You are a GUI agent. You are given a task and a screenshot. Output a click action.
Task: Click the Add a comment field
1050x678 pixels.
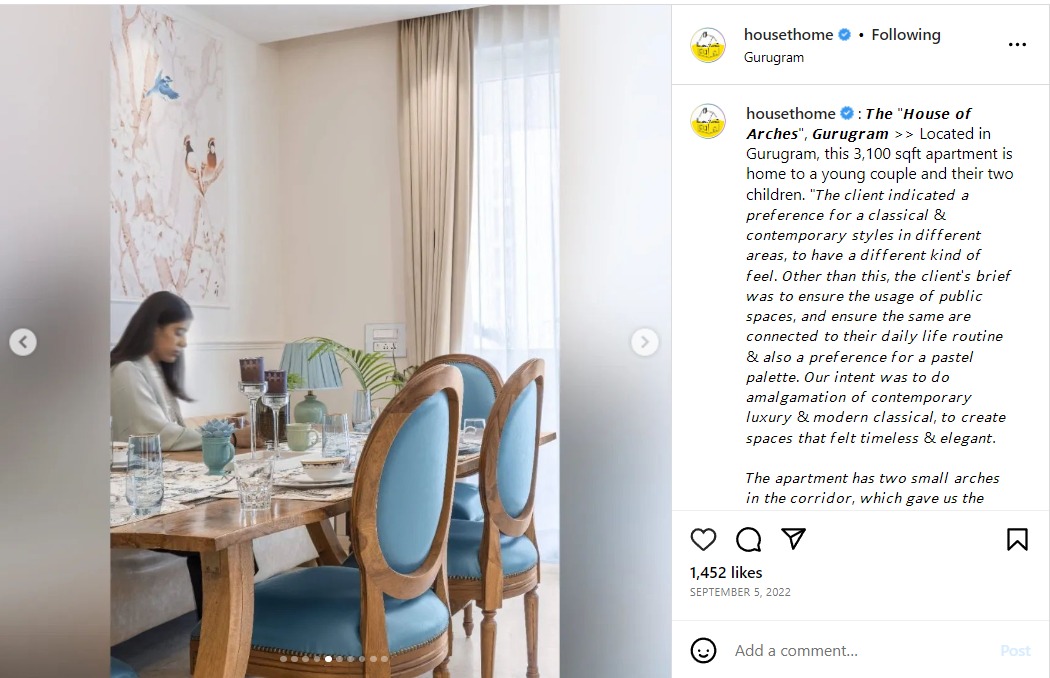(861, 651)
